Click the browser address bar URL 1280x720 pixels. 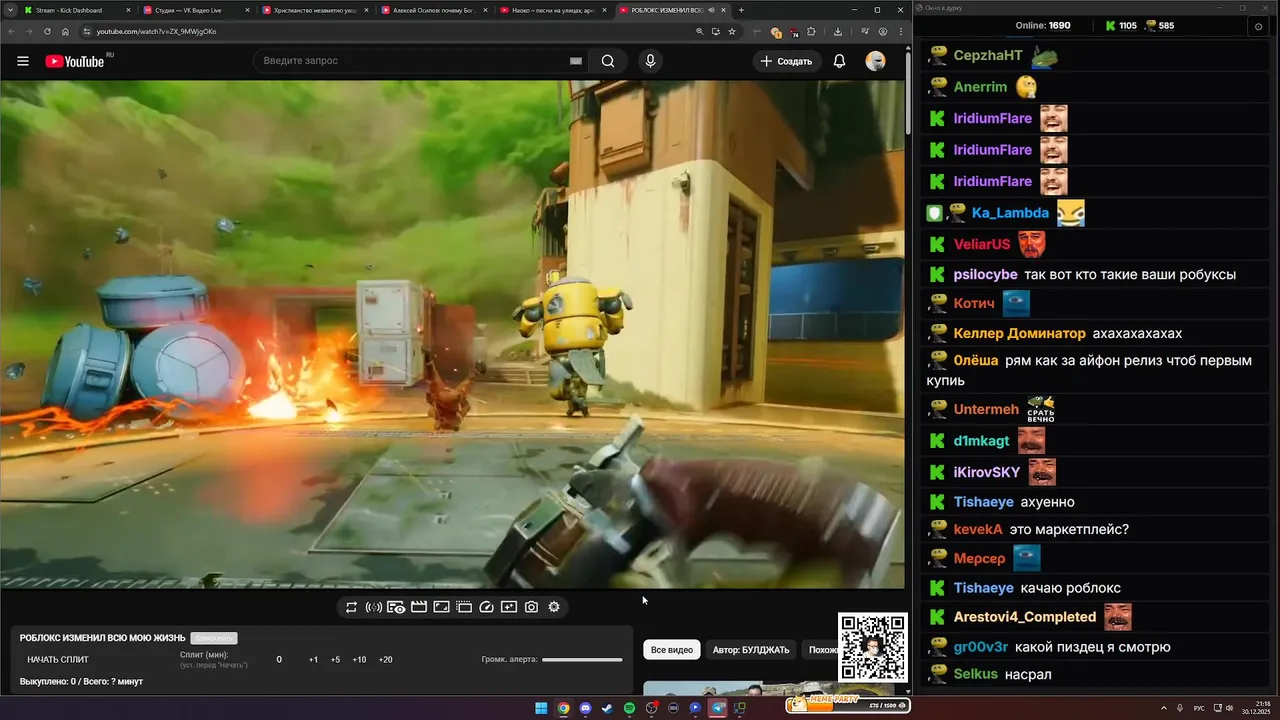[156, 31]
